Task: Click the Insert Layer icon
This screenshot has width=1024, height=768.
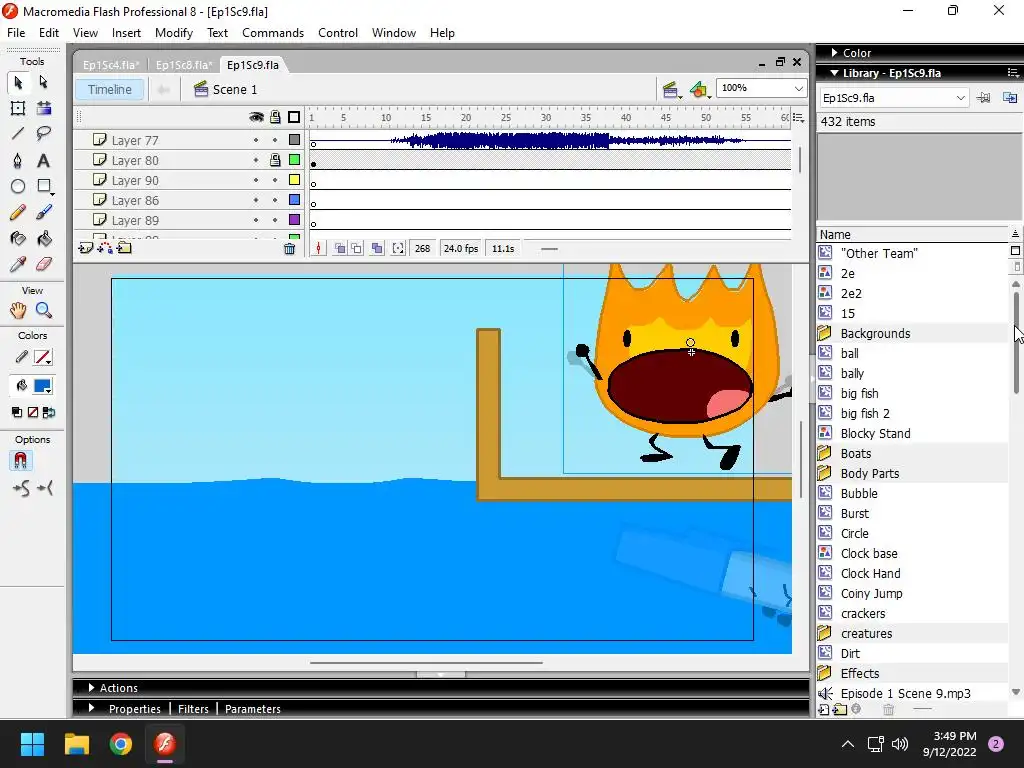Action: pyautogui.click(x=86, y=248)
